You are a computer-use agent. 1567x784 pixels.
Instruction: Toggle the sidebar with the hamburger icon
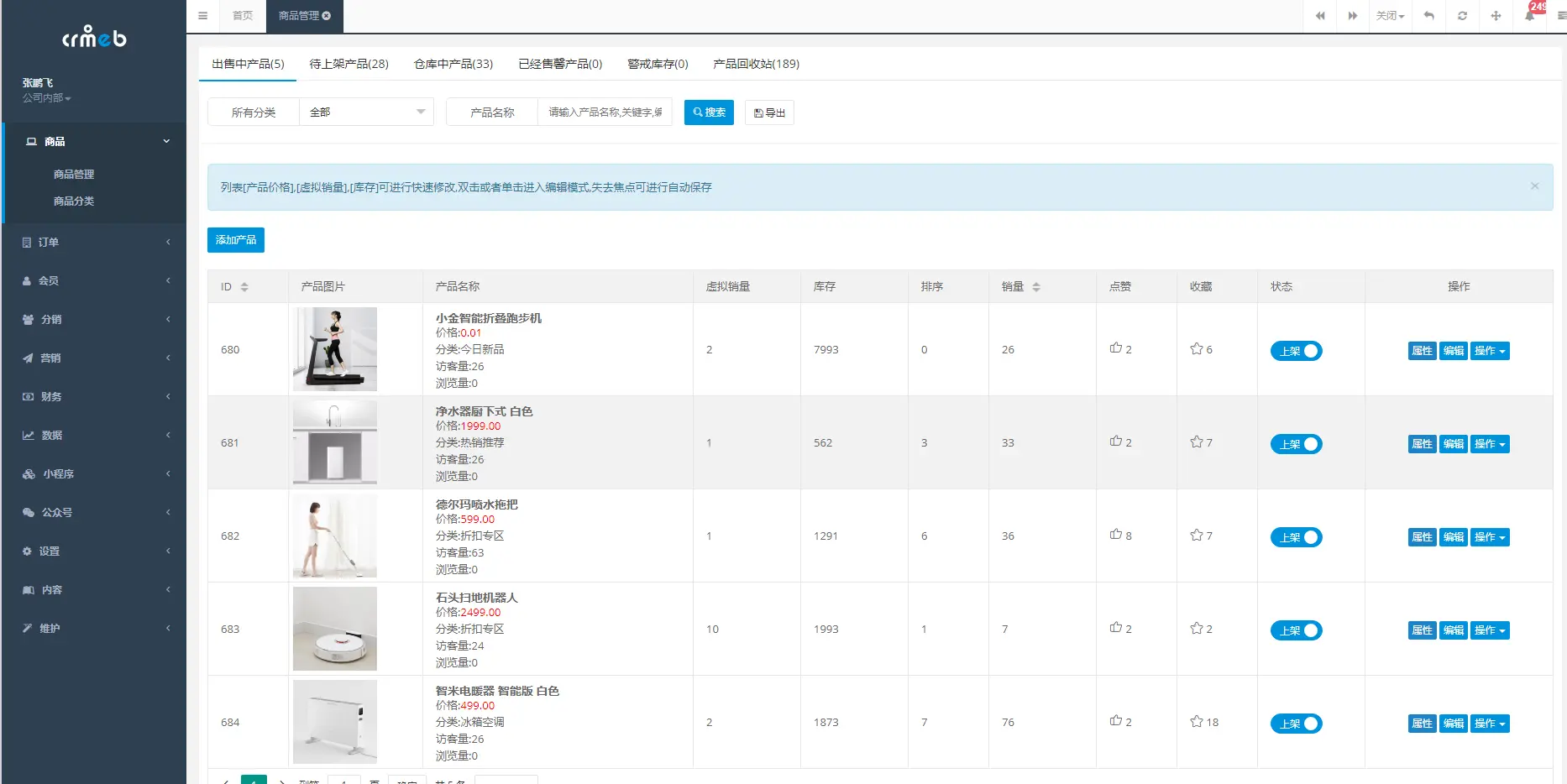[202, 16]
